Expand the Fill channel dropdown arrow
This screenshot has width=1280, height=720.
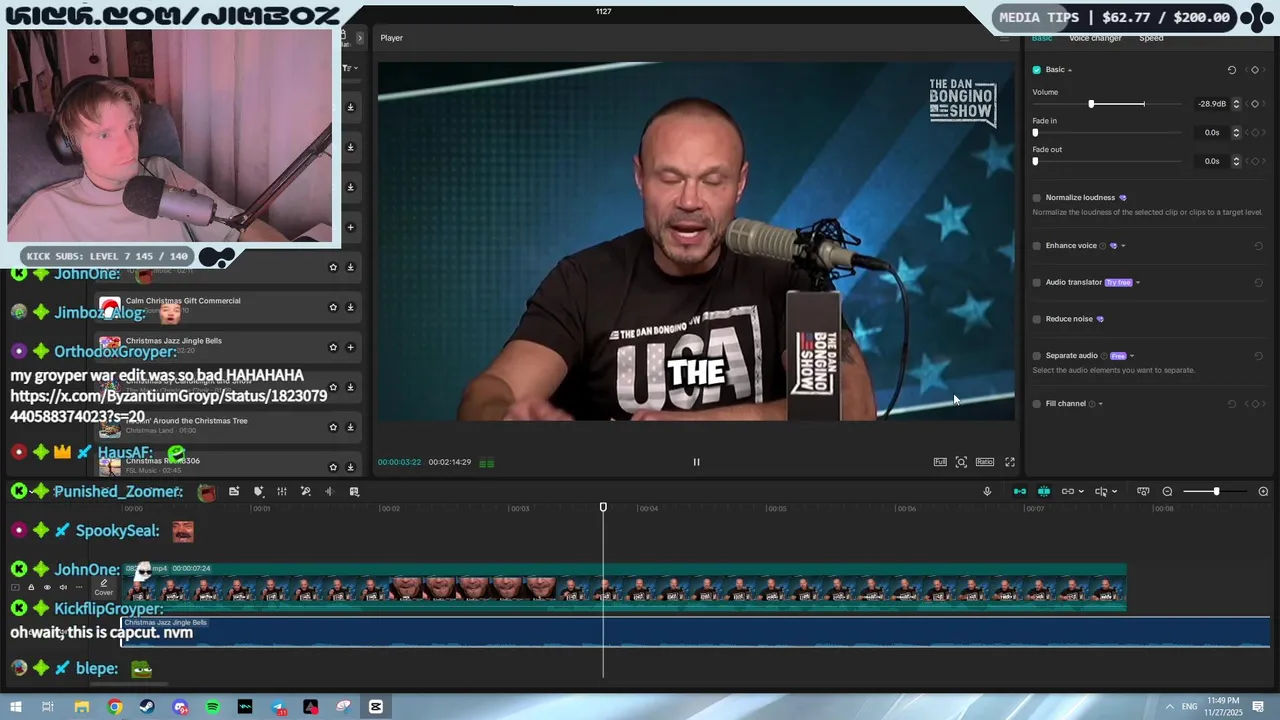[1101, 404]
